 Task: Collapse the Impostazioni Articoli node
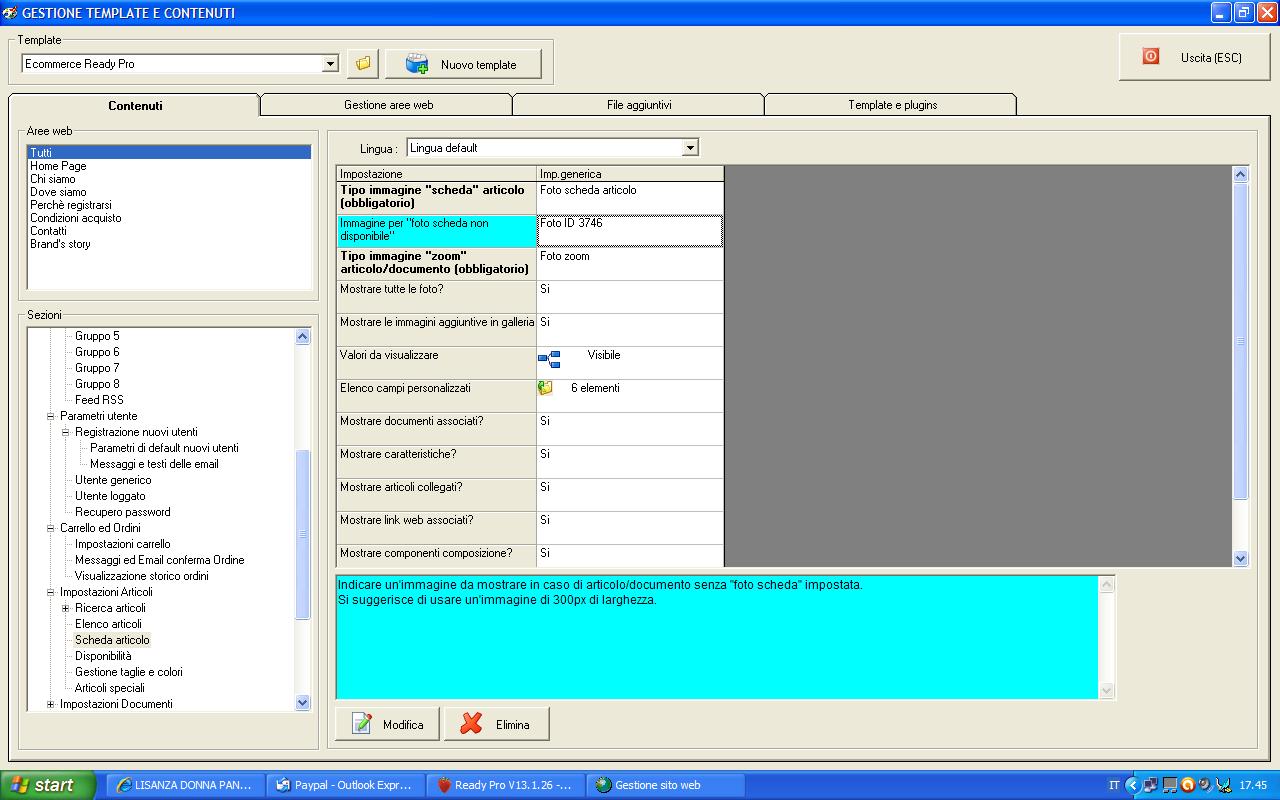(51, 592)
